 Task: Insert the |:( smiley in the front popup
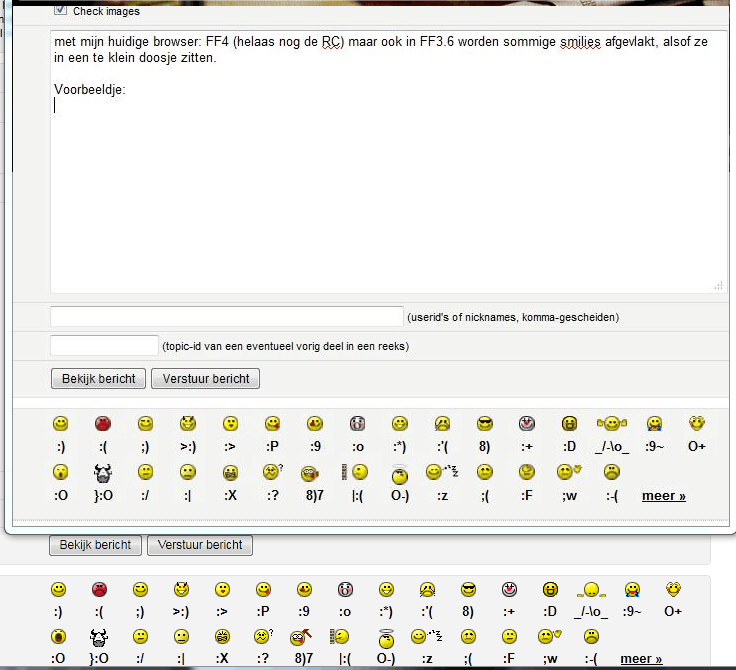[x=355, y=472]
